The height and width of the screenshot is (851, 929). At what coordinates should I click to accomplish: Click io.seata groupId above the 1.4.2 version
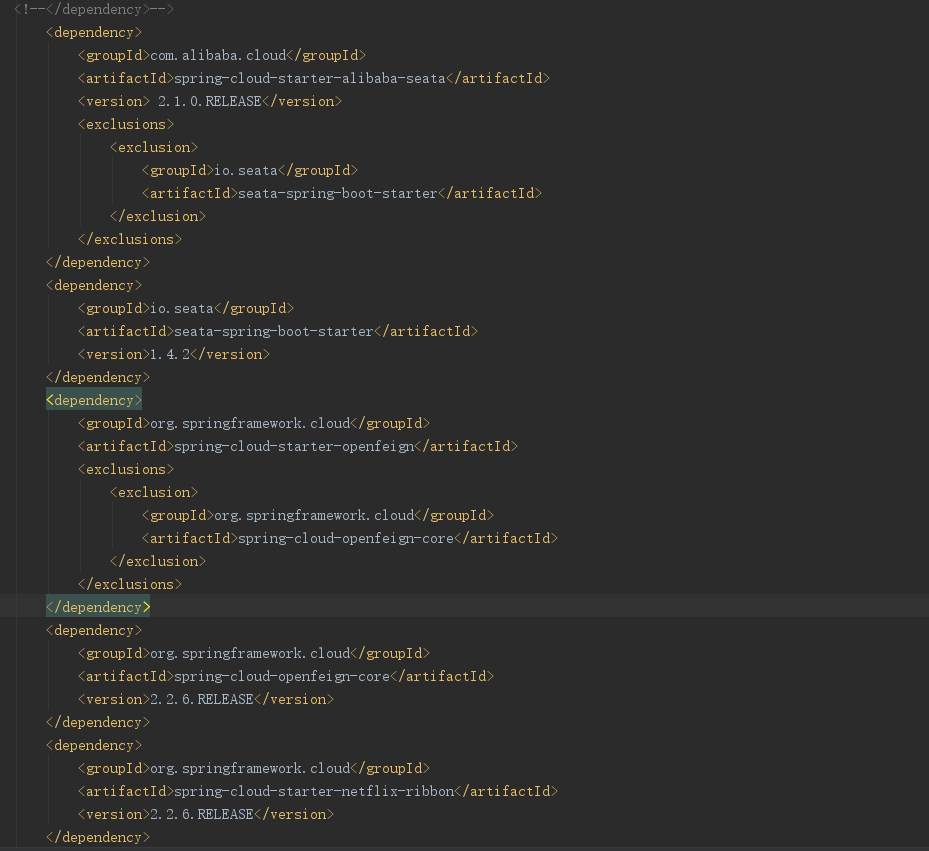coord(185,309)
